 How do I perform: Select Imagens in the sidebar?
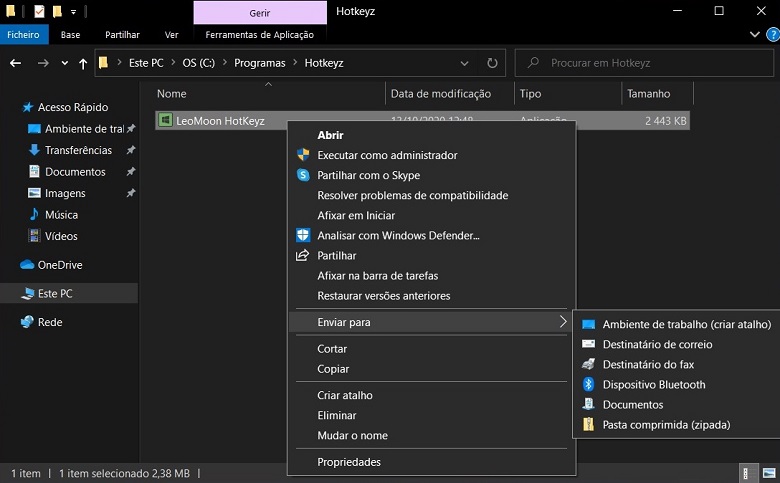[x=65, y=193]
